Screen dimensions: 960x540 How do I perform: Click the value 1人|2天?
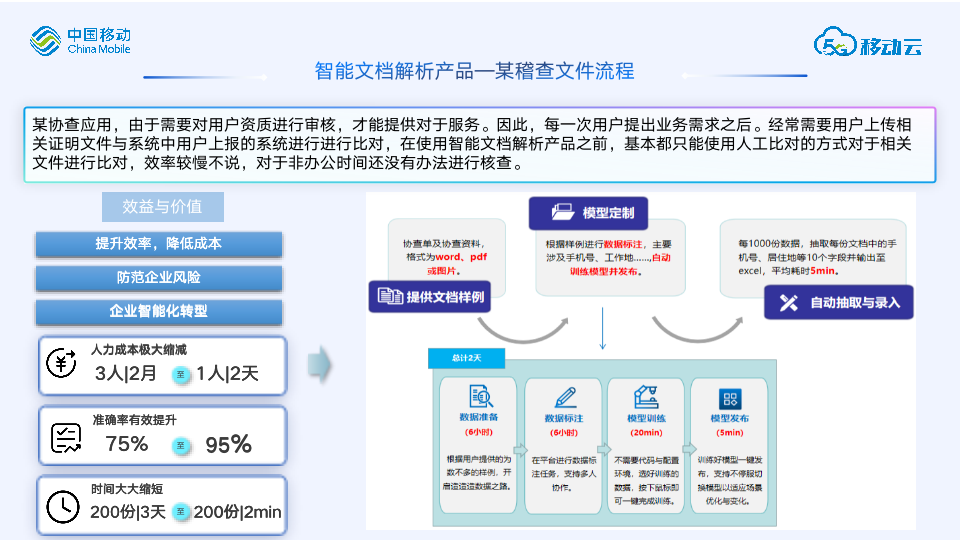[x=227, y=373]
